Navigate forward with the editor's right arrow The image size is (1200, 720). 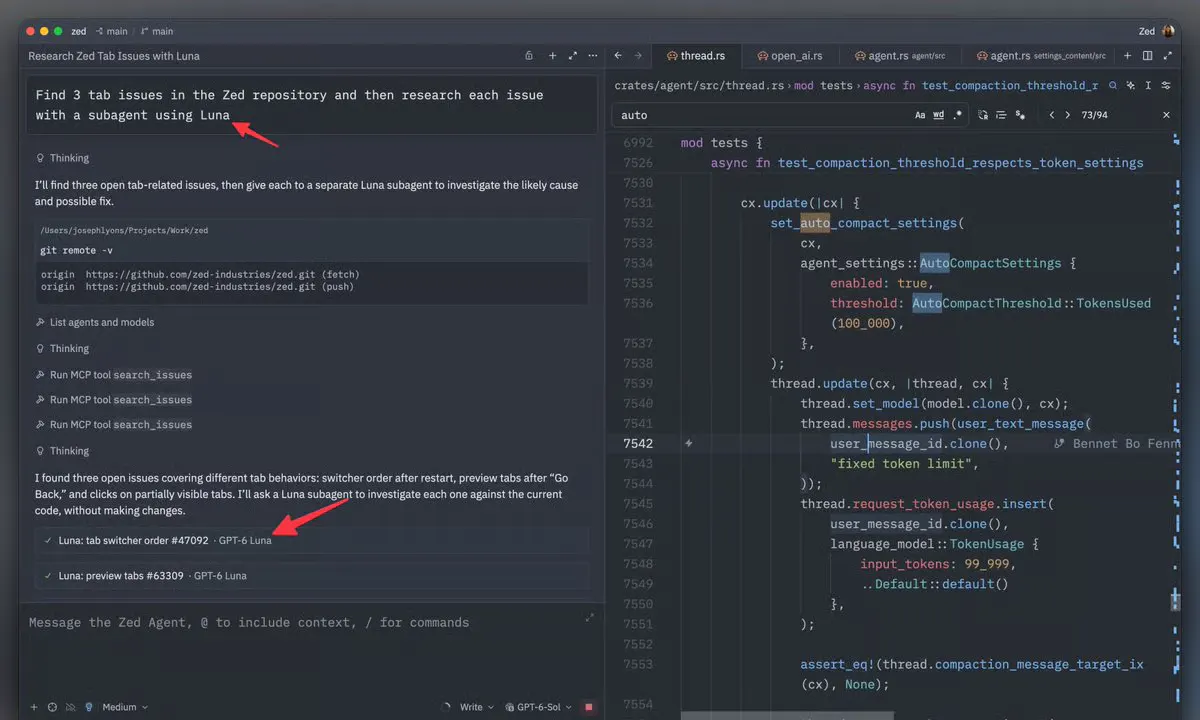pos(638,56)
